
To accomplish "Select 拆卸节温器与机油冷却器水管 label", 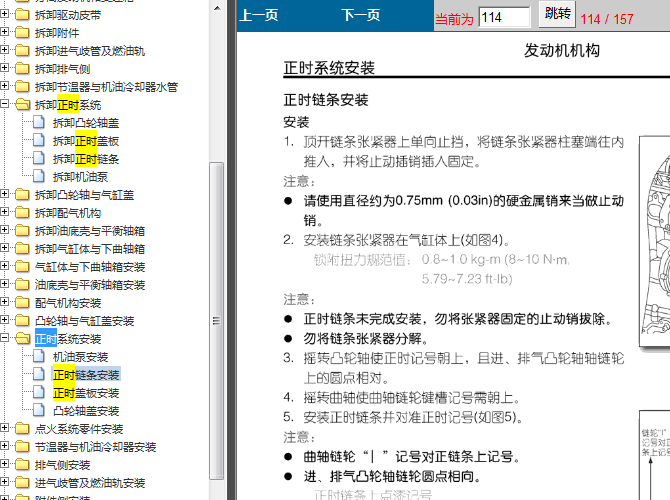I will click(106, 87).
